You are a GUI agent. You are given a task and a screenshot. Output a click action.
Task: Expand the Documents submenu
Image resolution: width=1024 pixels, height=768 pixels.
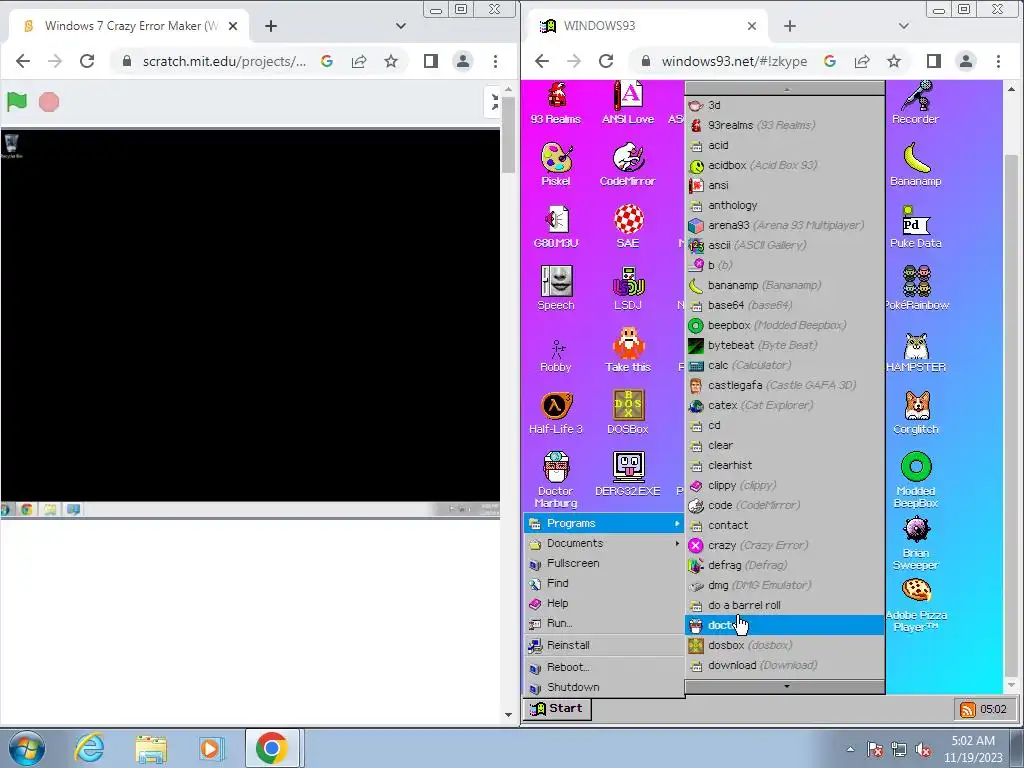click(x=604, y=543)
